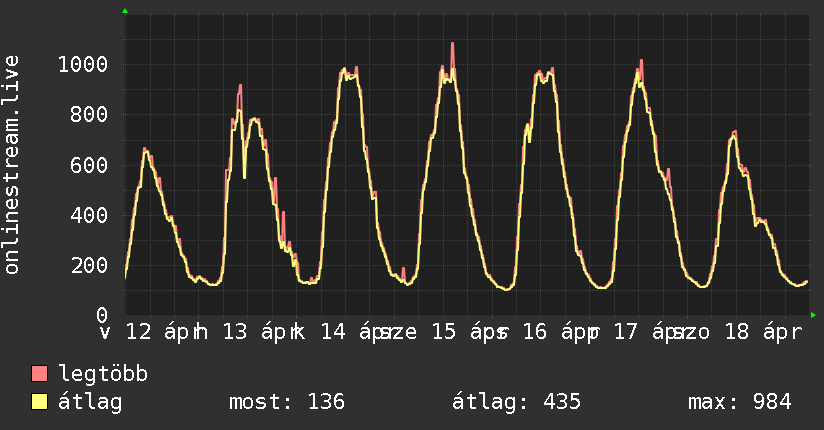Select the 16 ápr date label
This screenshot has width=824, height=430.
[x=555, y=332]
